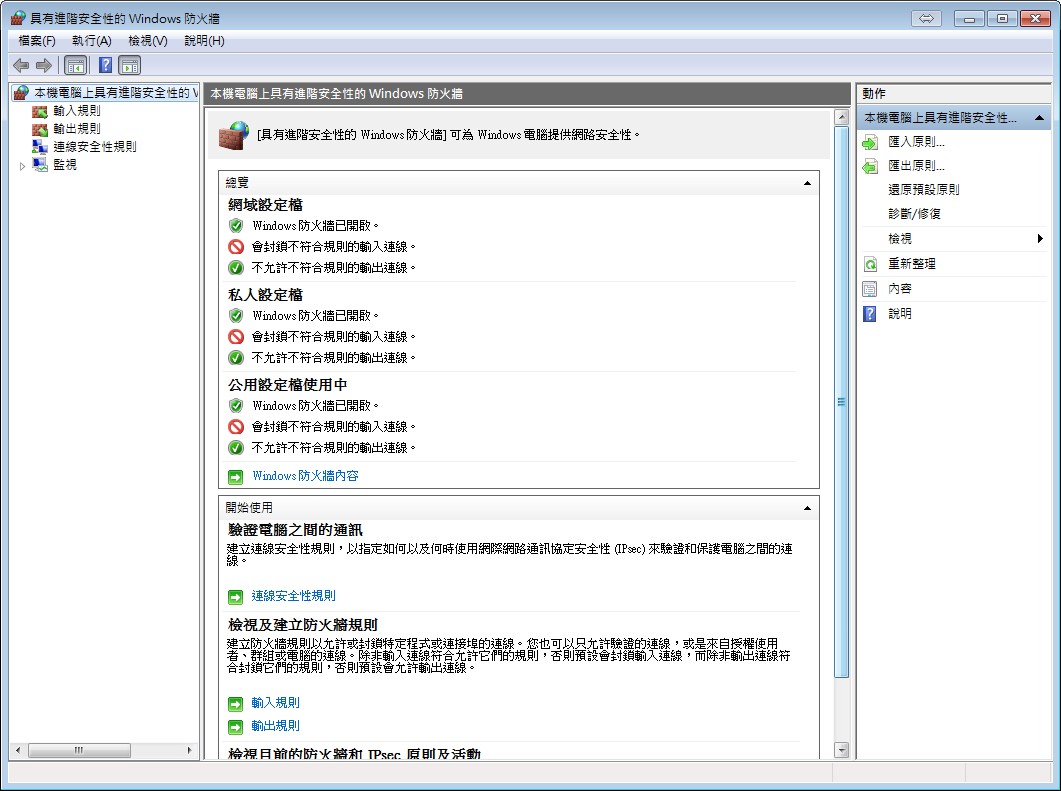This screenshot has width=1061, height=791.
Task: Collapse the 總覽 section
Action: tap(807, 183)
